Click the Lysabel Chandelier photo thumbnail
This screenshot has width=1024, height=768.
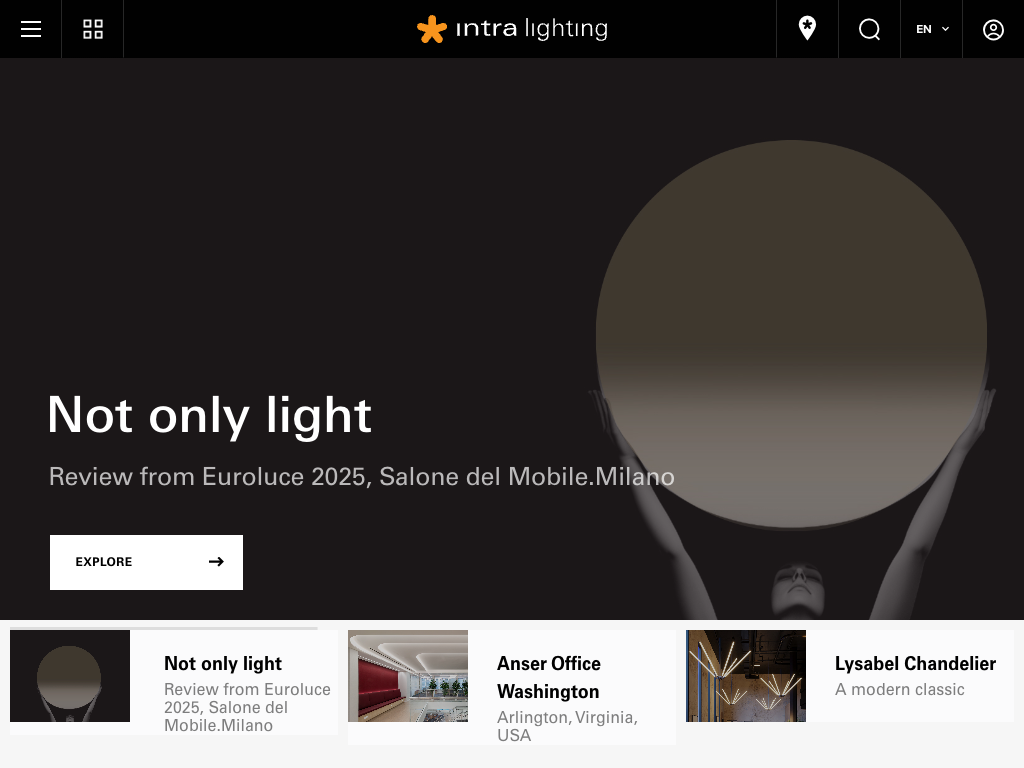point(746,676)
